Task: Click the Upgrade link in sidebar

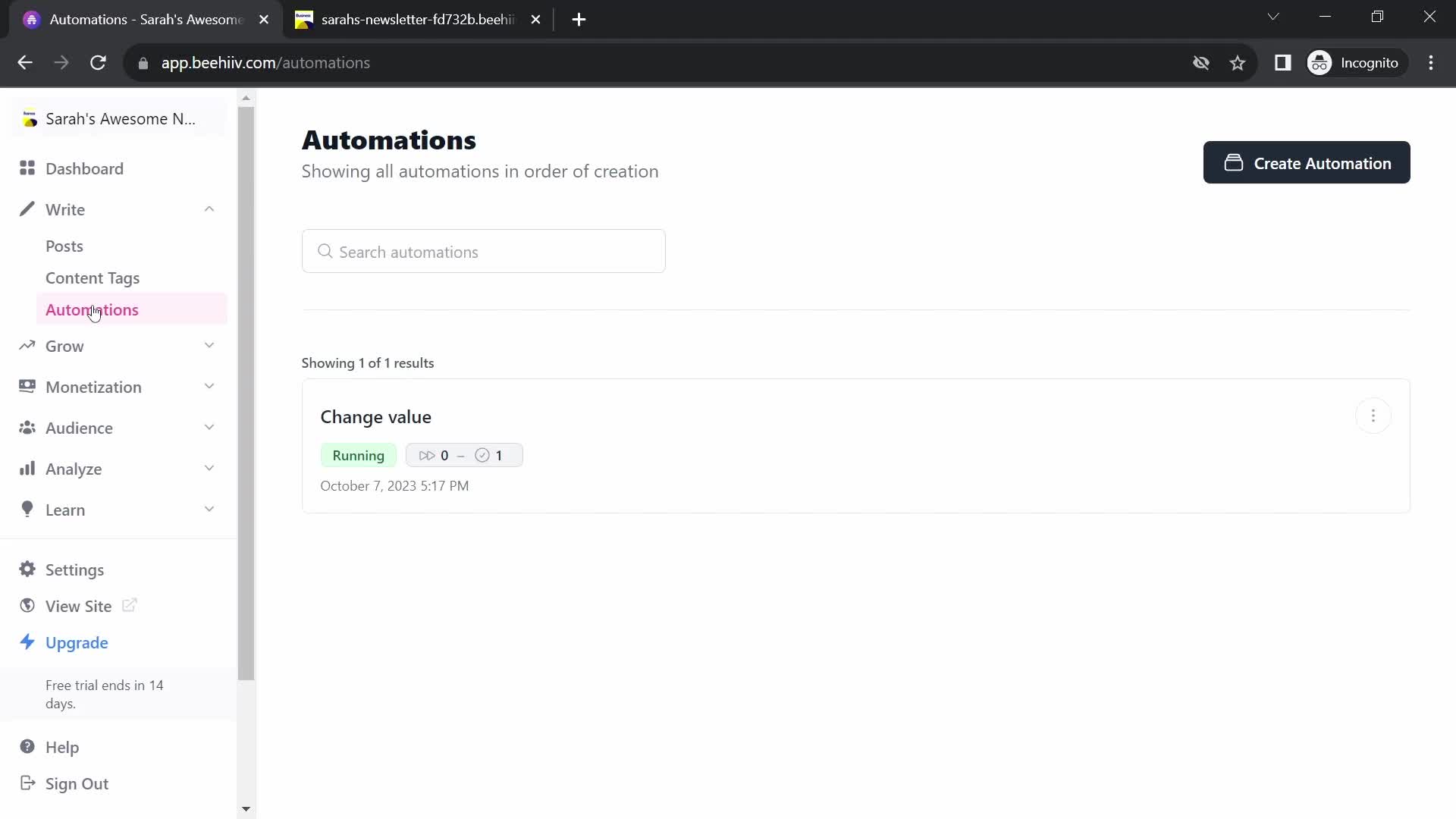Action: coord(77,643)
